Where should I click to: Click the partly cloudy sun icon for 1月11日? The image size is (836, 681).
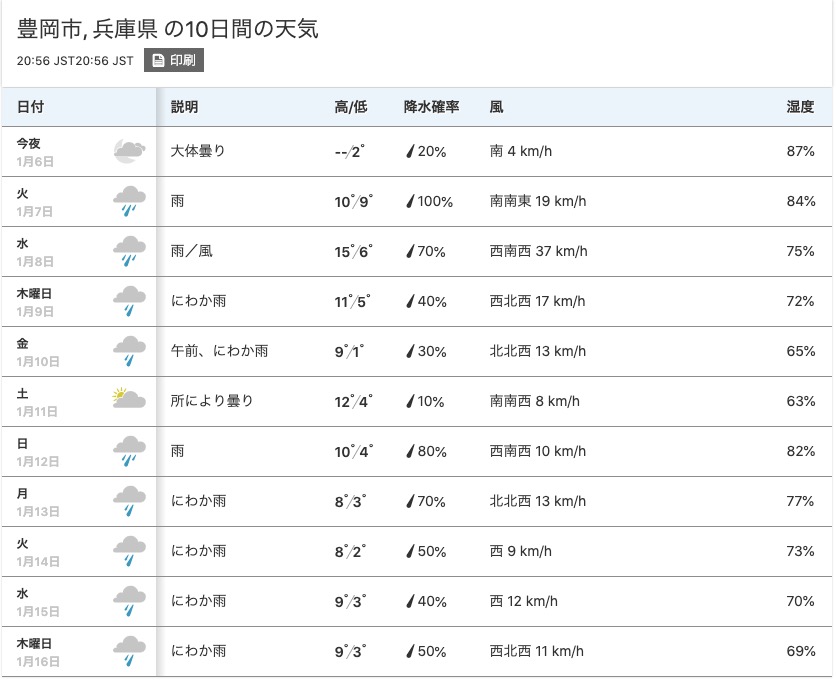point(129,398)
